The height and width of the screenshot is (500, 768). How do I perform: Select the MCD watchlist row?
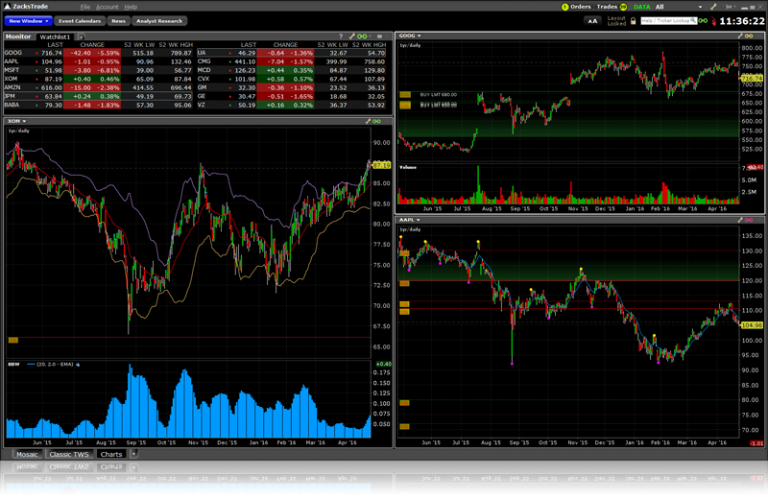(x=291, y=71)
